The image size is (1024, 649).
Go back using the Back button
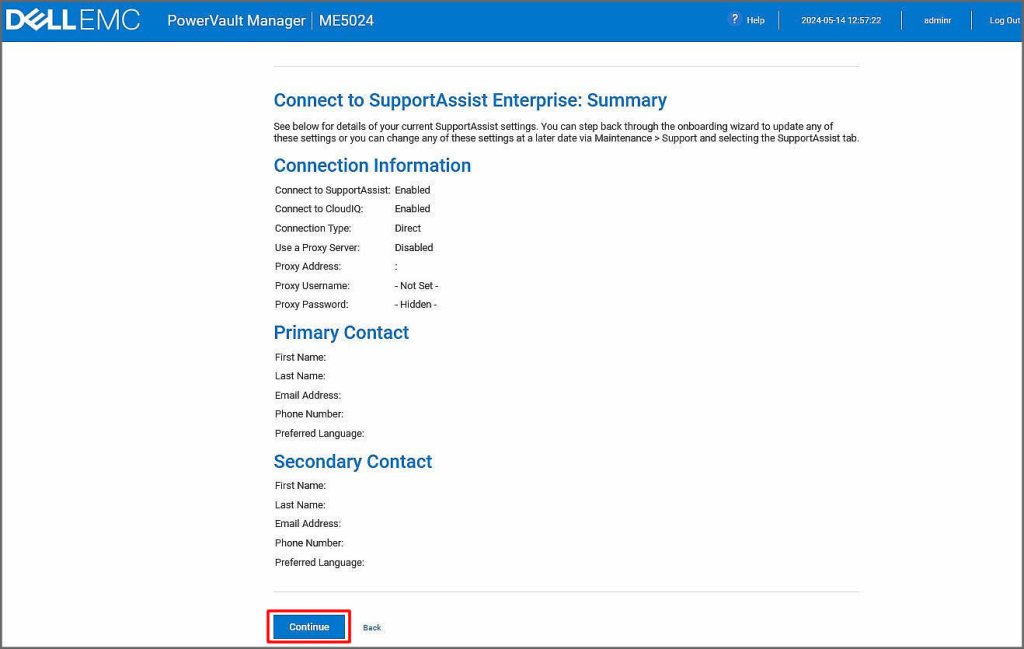[372, 628]
